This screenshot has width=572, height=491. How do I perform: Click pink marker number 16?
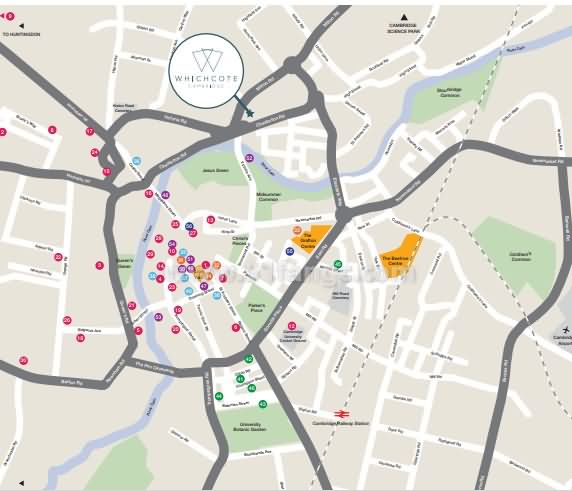click(x=148, y=194)
